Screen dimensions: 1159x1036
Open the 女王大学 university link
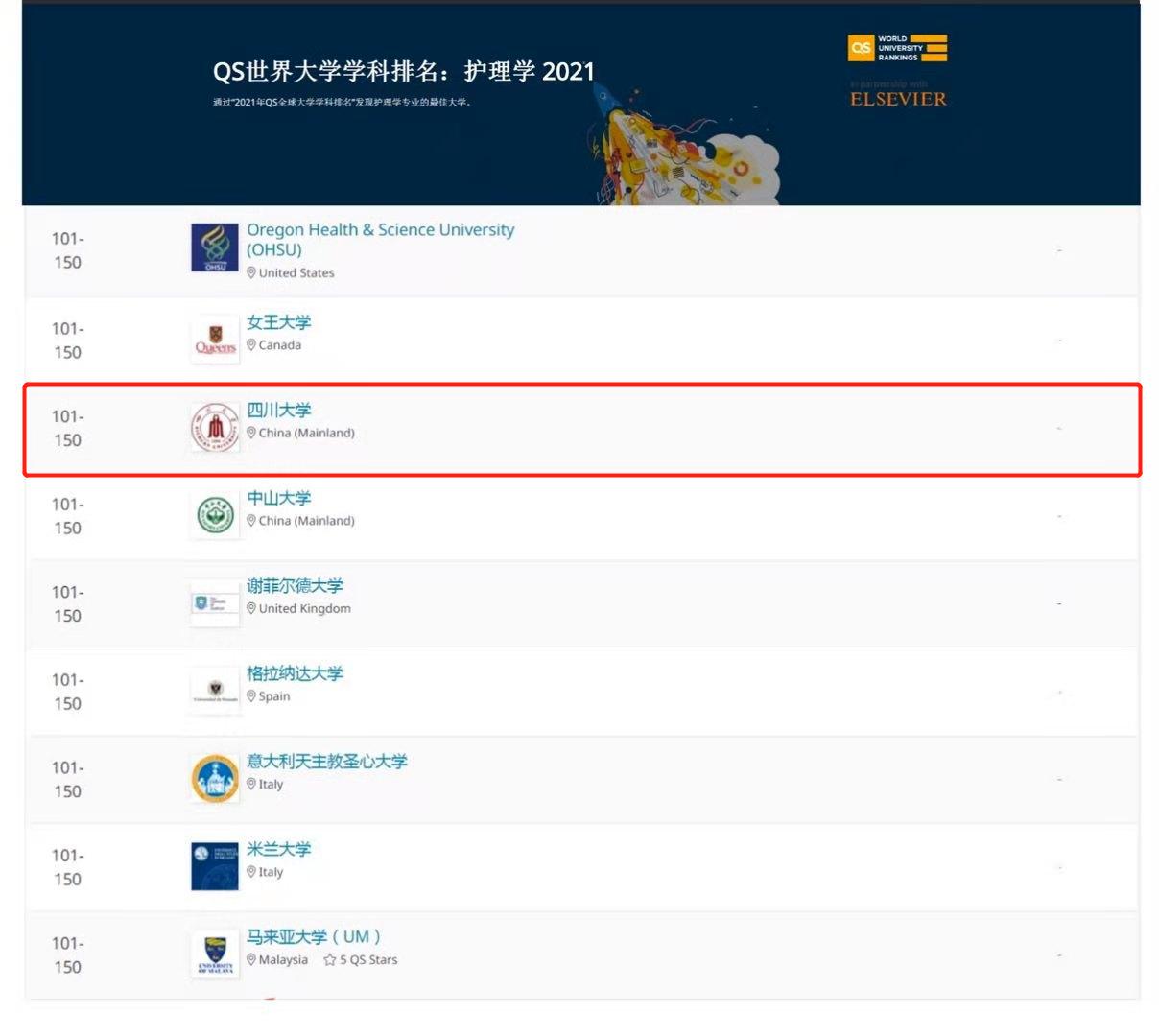click(x=278, y=322)
